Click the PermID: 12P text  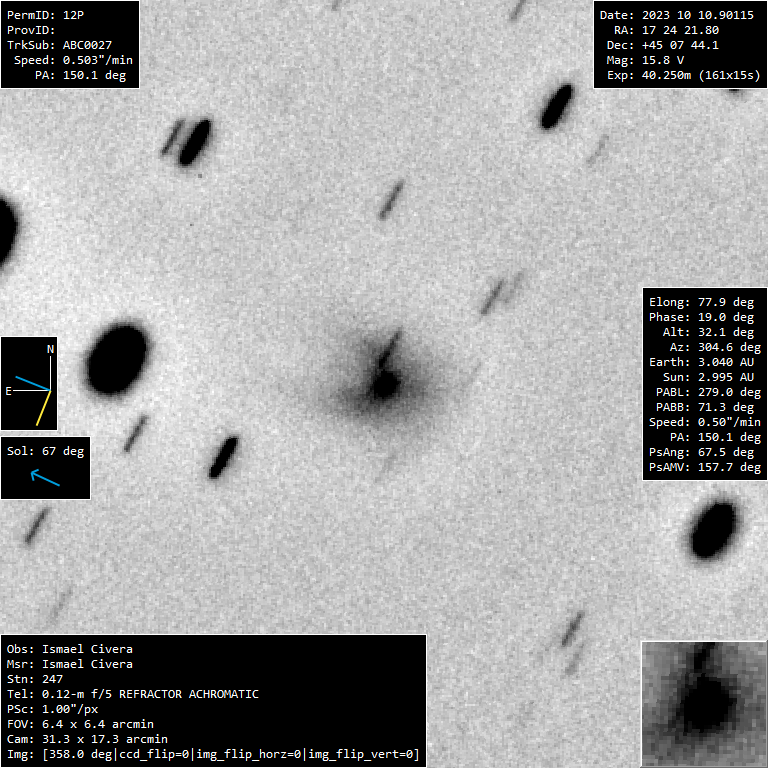tap(46, 15)
